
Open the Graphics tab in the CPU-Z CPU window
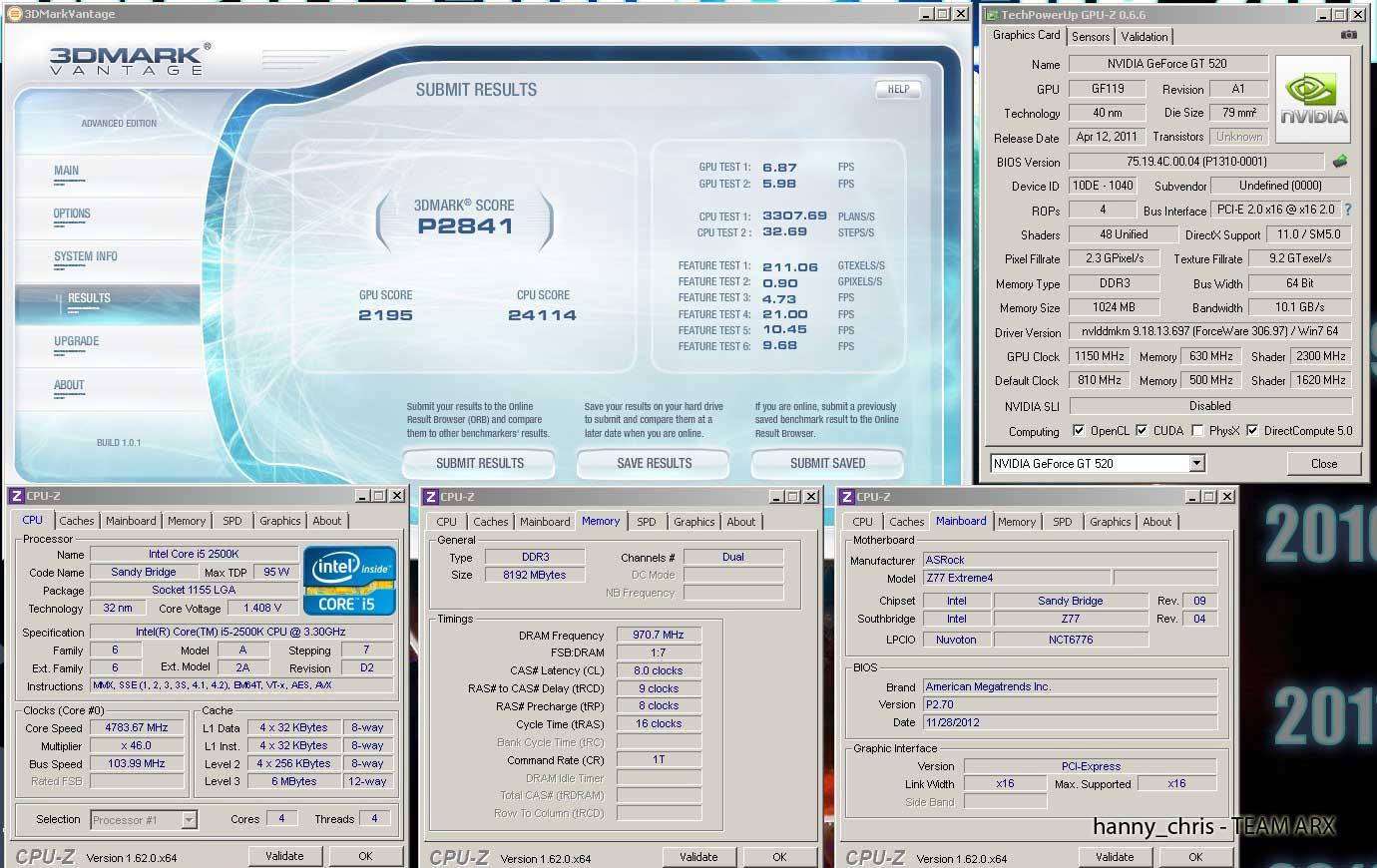point(279,521)
